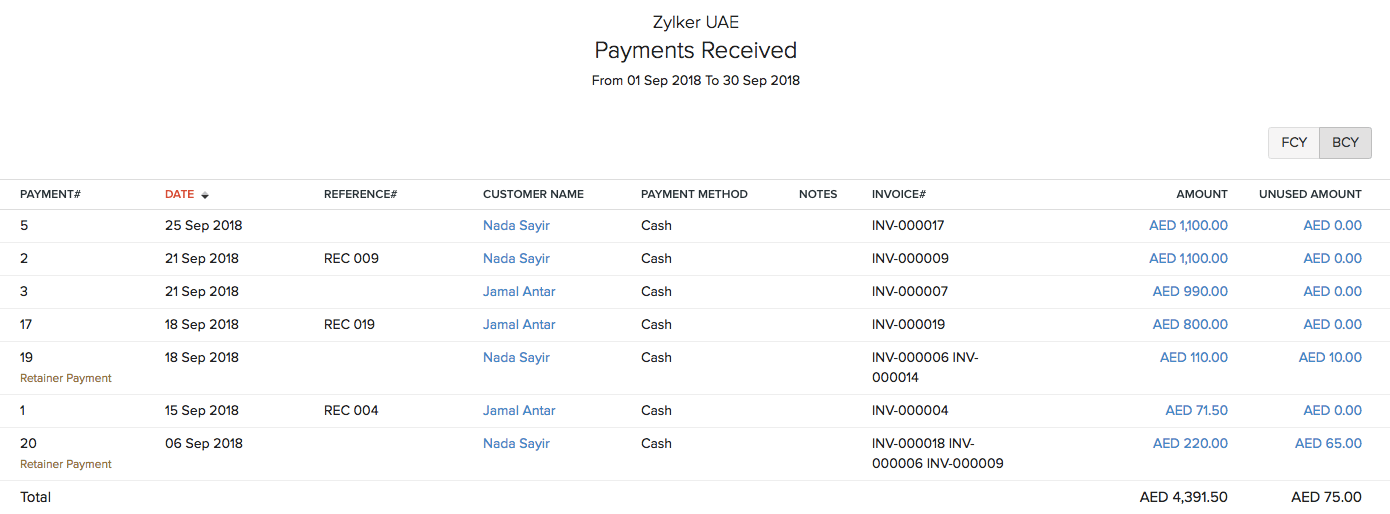The image size is (1390, 514).
Task: Switch currency view to BCY
Action: 1345,143
